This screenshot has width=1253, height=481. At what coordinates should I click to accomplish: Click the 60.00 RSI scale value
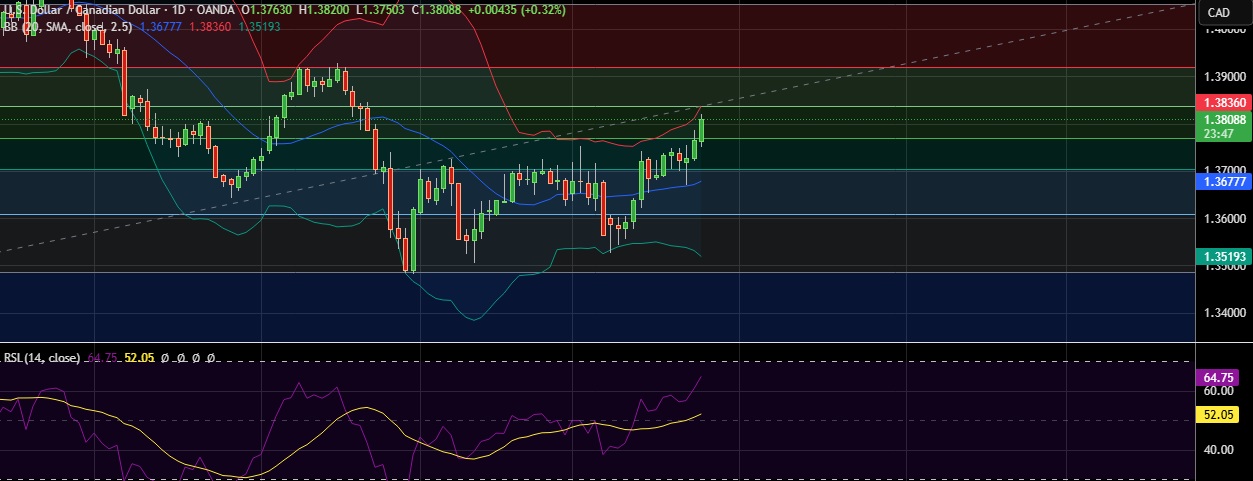click(1217, 392)
